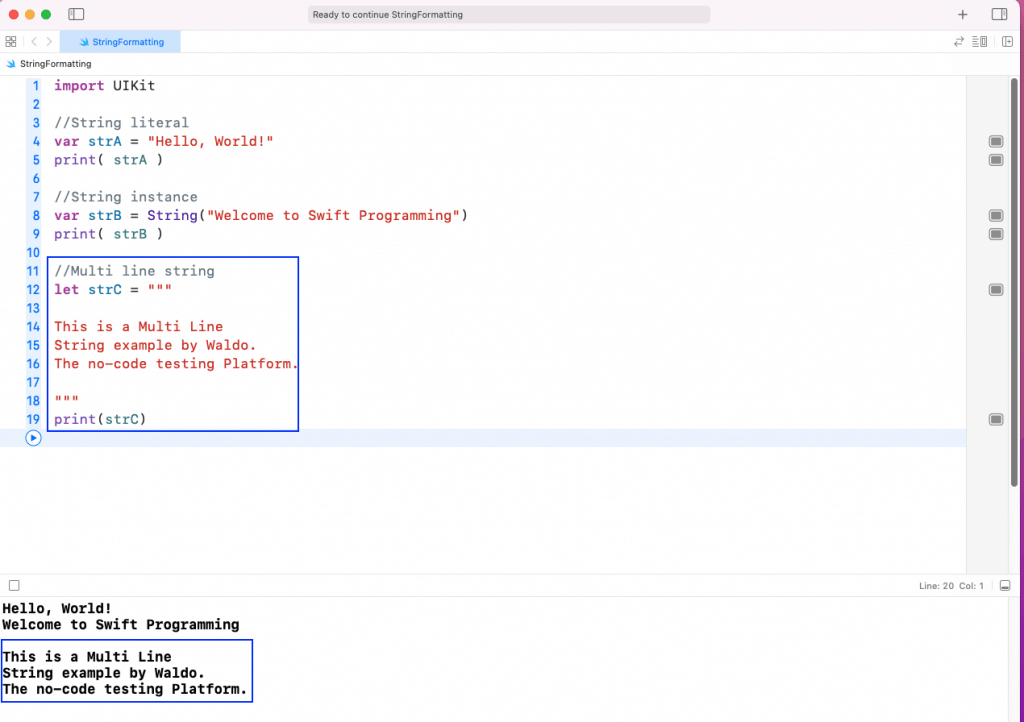Go back in editor history

tap(33, 42)
